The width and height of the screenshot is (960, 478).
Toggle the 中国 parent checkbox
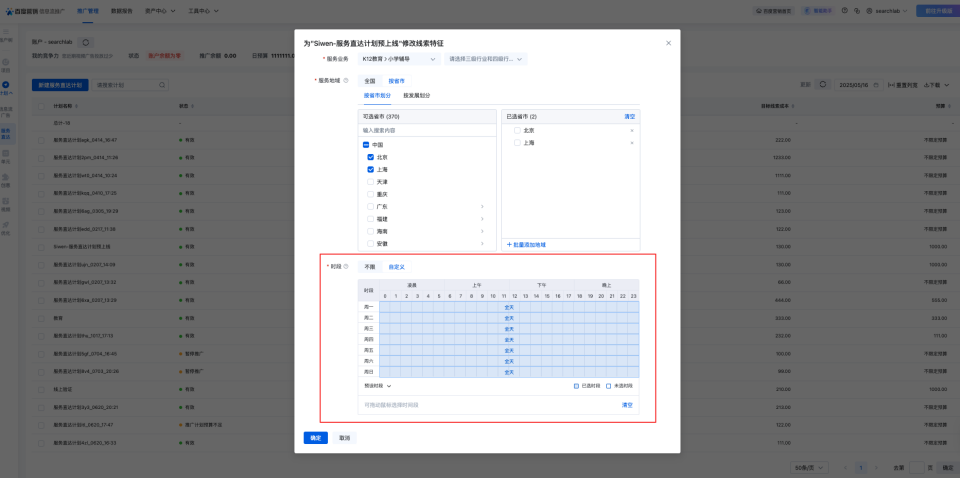point(366,145)
